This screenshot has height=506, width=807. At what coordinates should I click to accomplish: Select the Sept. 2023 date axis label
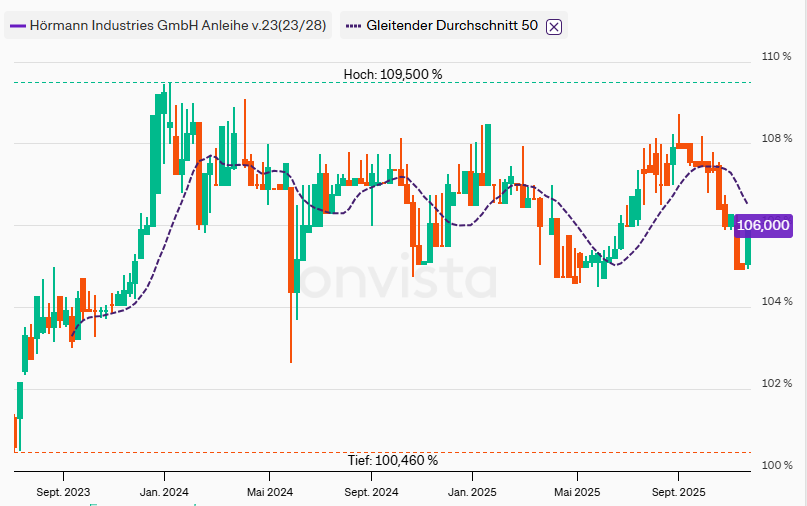tap(63, 492)
